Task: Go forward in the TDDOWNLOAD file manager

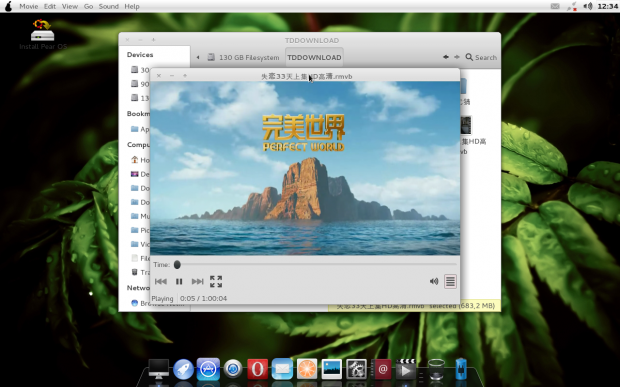Action: (457, 57)
